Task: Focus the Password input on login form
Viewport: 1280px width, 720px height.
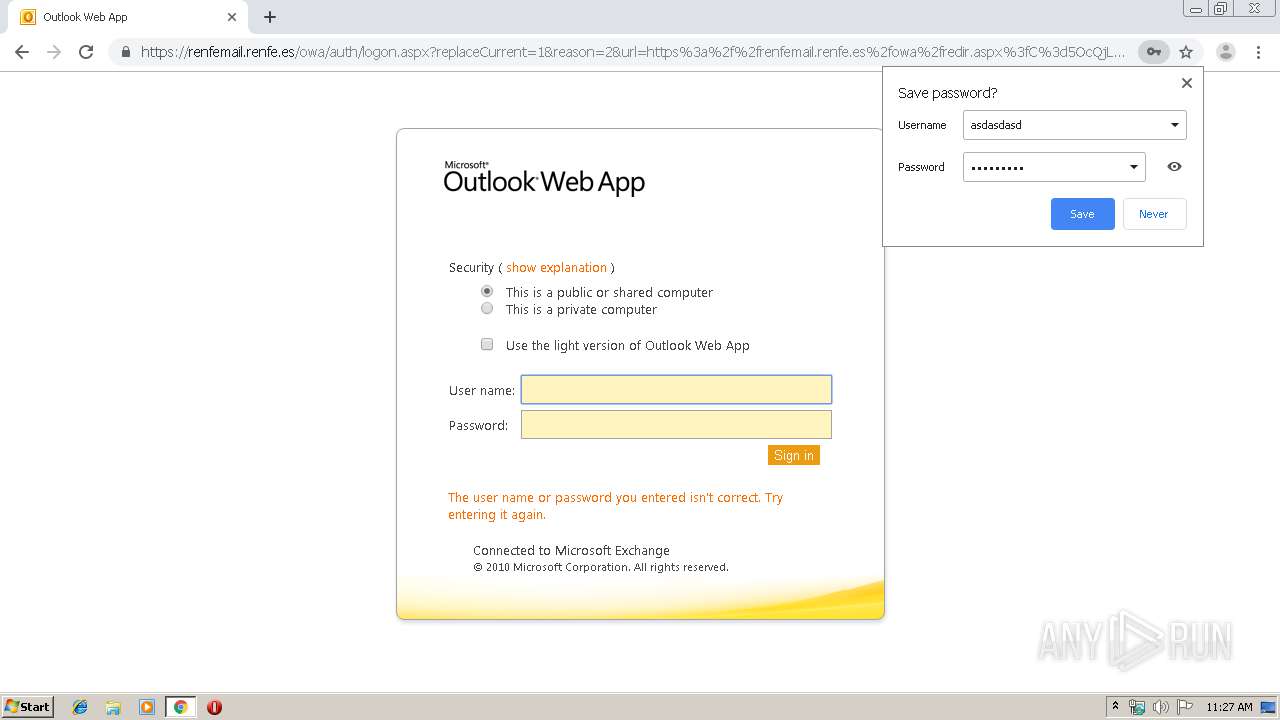Action: click(676, 425)
